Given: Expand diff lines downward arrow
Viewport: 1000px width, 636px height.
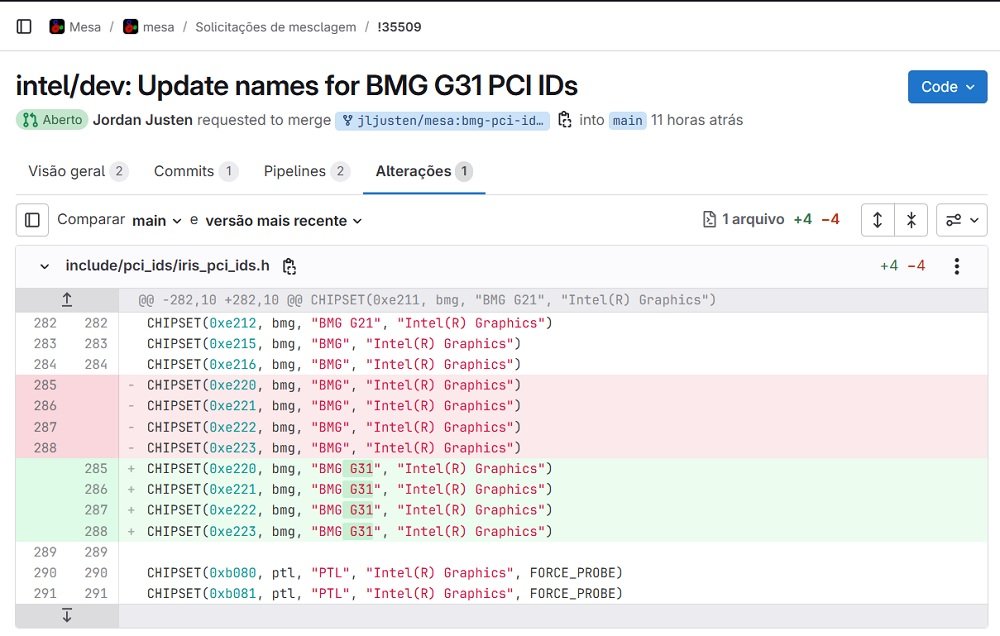Looking at the screenshot, I should (67, 615).
